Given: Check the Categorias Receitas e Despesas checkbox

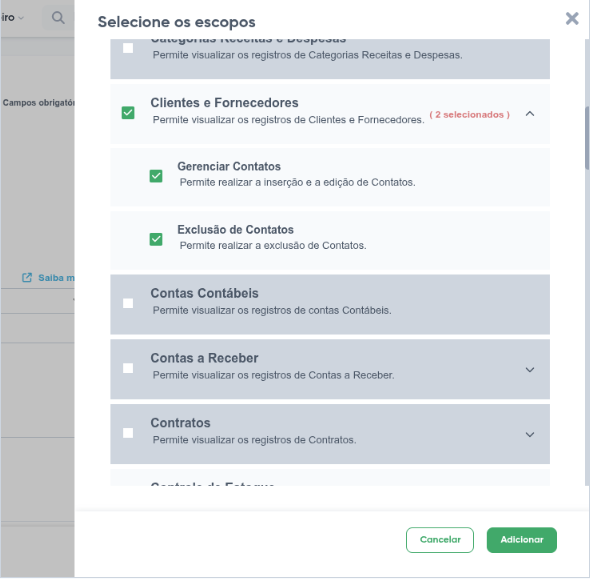Looking at the screenshot, I should [x=128, y=48].
